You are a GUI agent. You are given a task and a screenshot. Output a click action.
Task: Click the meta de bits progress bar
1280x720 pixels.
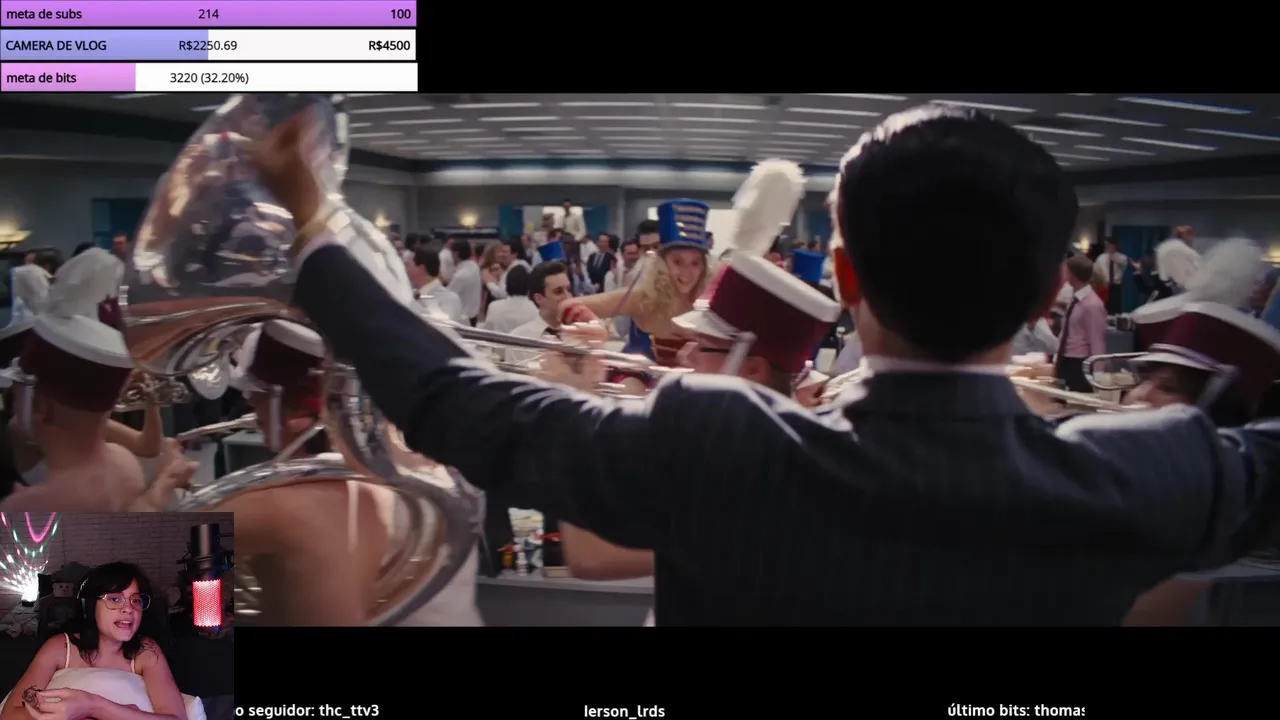point(208,77)
